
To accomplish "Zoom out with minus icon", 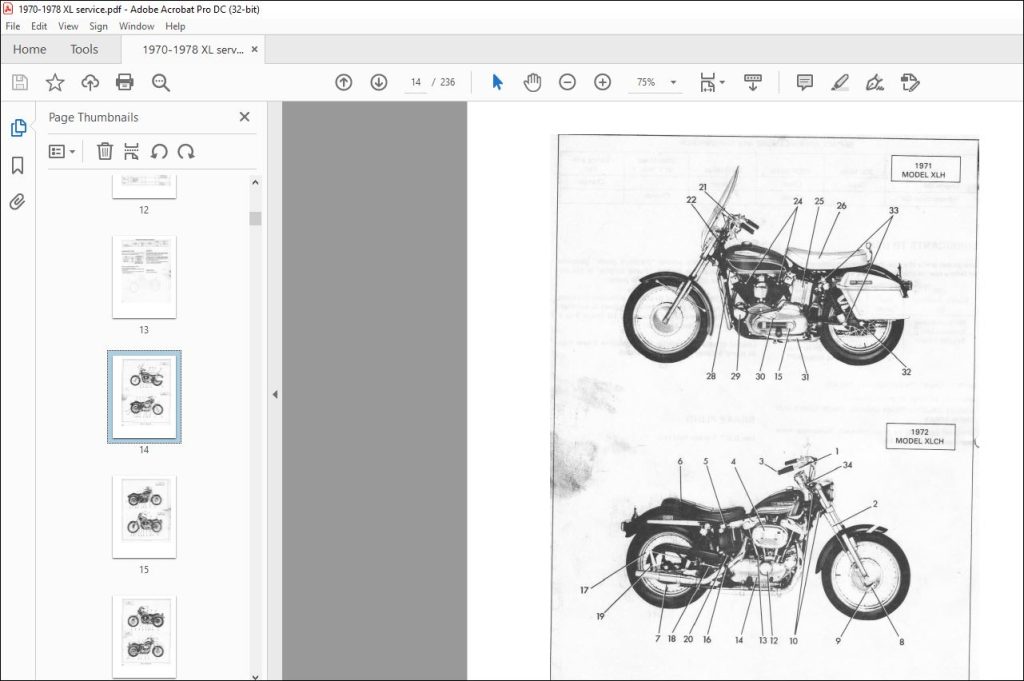I will [x=568, y=82].
